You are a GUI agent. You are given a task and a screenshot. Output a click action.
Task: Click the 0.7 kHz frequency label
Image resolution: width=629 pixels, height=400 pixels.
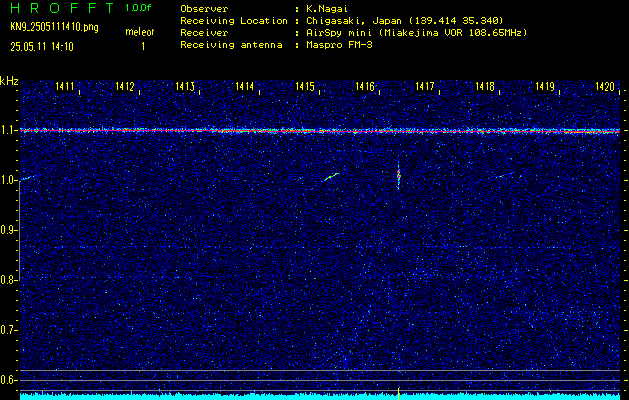(x=7, y=330)
